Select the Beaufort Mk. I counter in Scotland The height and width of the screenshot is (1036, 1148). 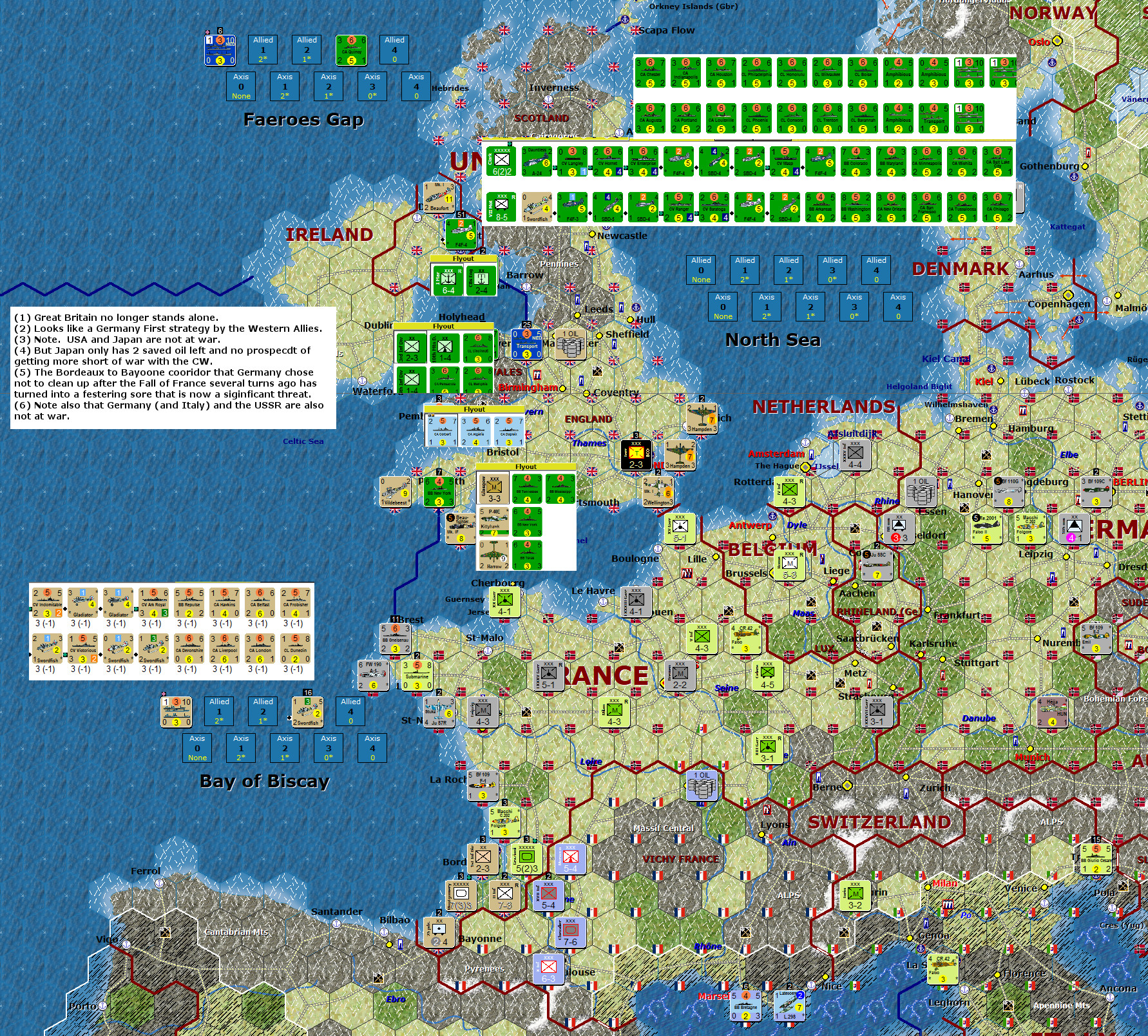[439, 197]
